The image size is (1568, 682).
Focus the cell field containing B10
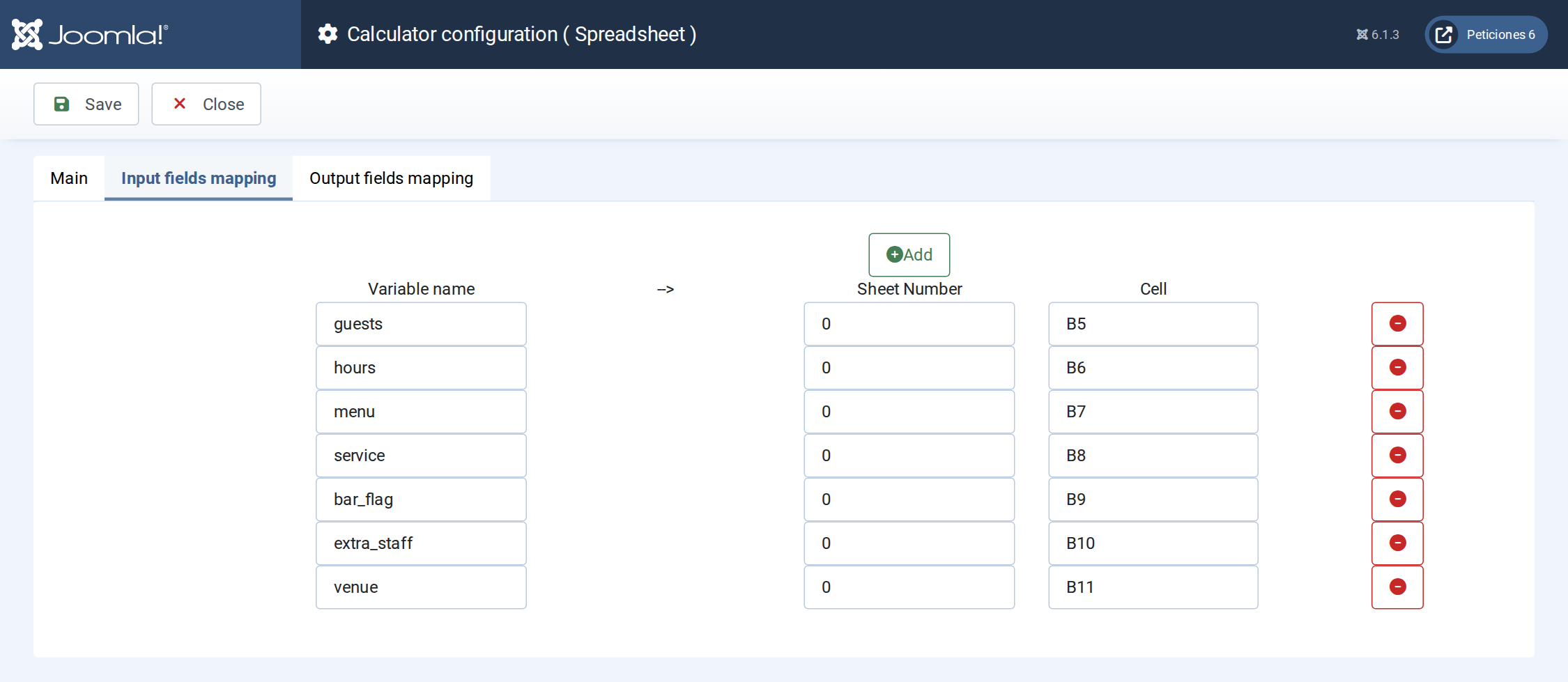tap(1153, 543)
